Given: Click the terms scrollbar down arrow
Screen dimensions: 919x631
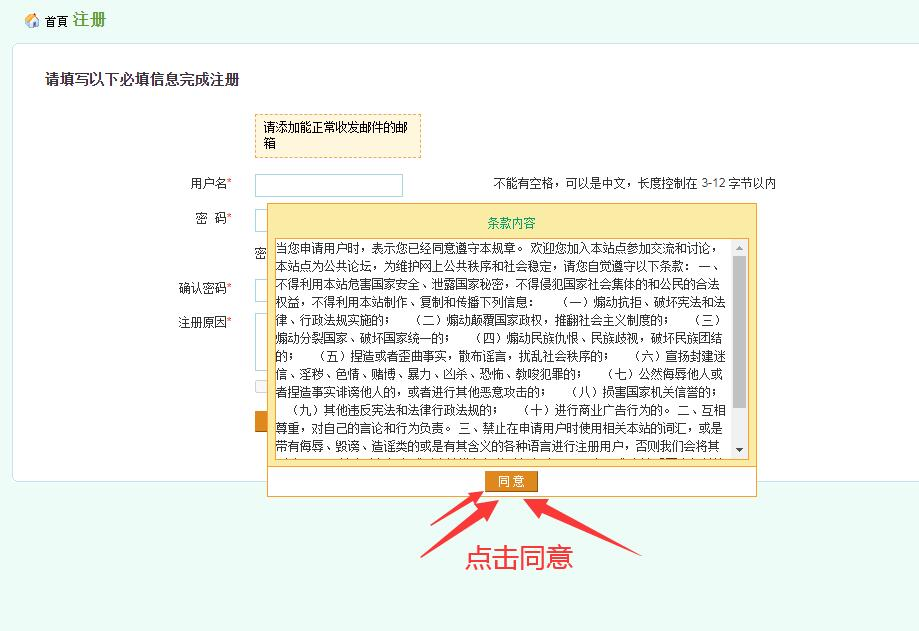Looking at the screenshot, I should tap(740, 451).
